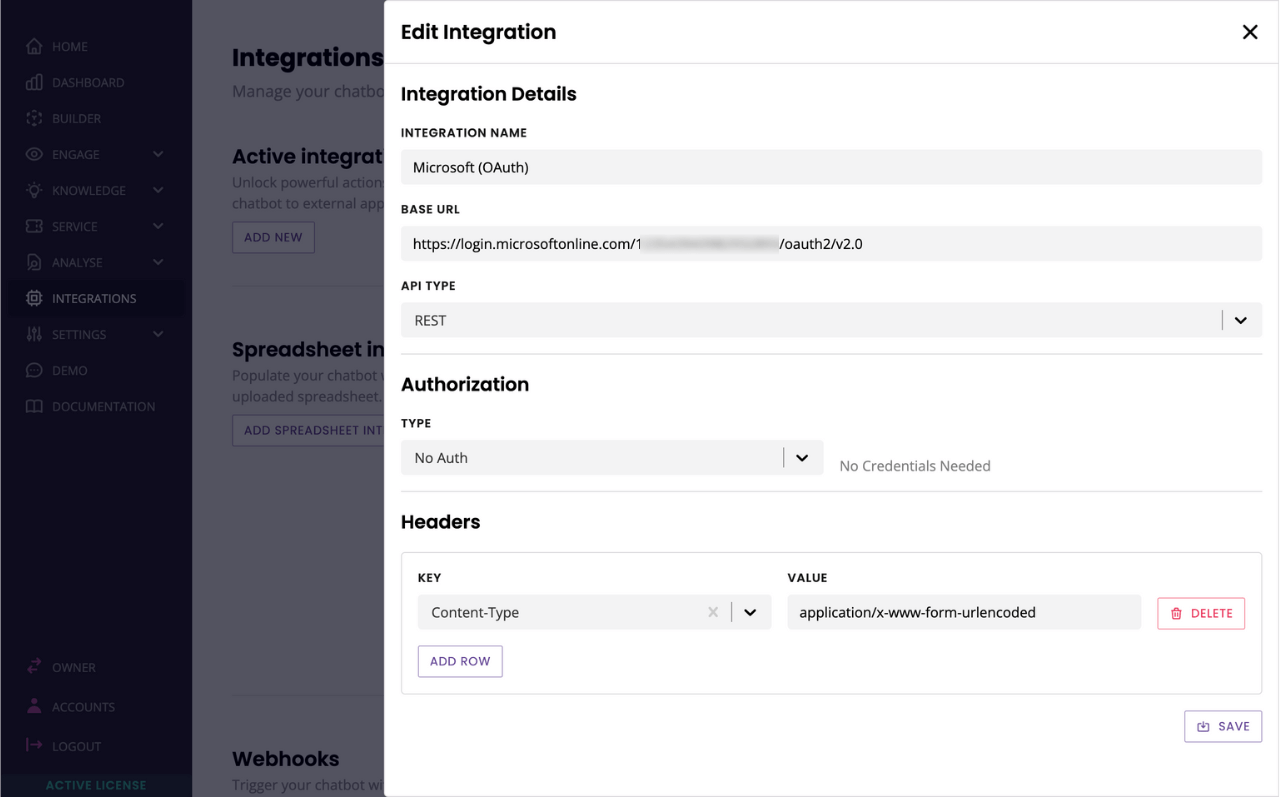Open the header Key dropdown for Content-Type
The image size is (1280, 797).
point(750,612)
